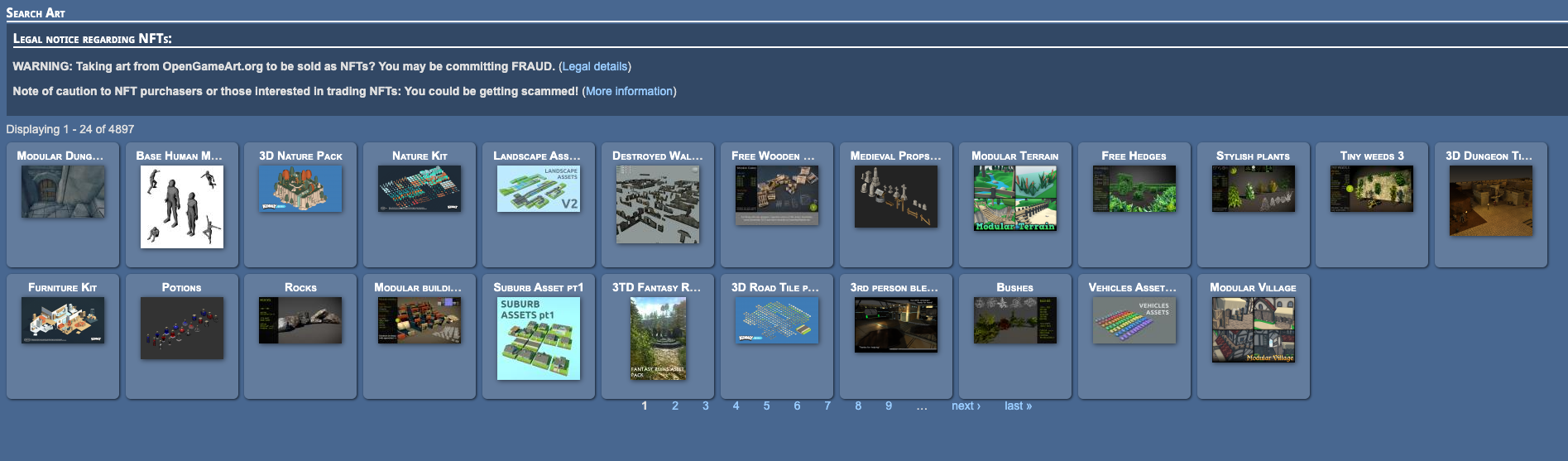Click the Stylish plants title
This screenshot has height=461, width=1568.
point(1253,156)
